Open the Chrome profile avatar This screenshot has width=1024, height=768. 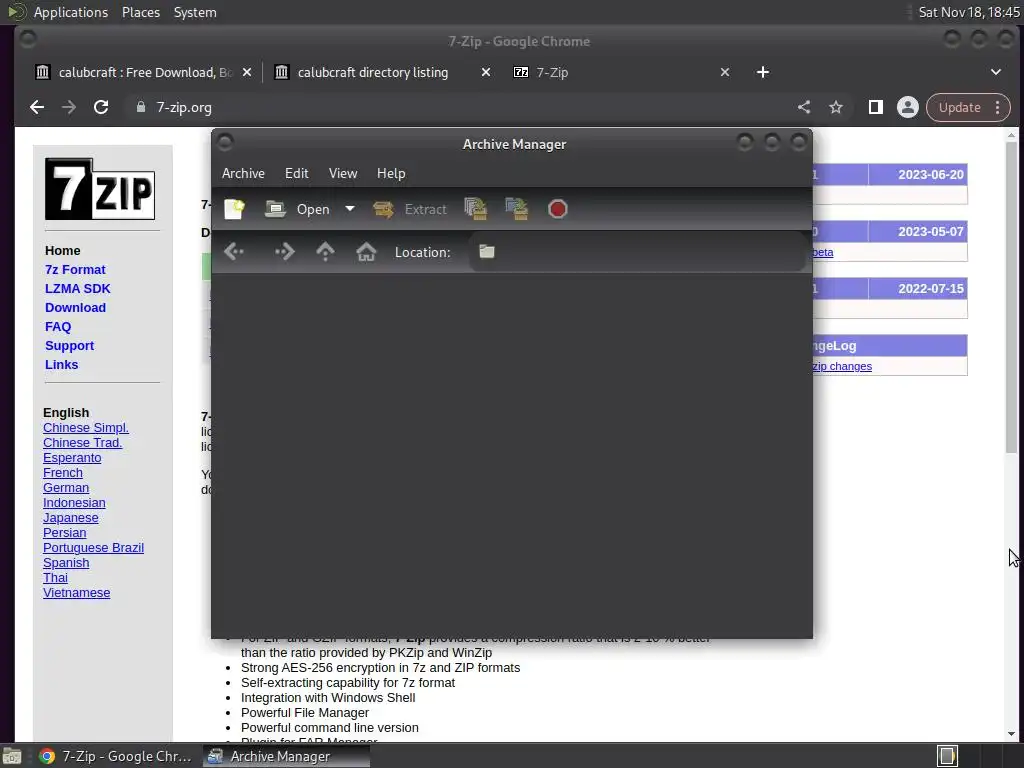coord(908,107)
